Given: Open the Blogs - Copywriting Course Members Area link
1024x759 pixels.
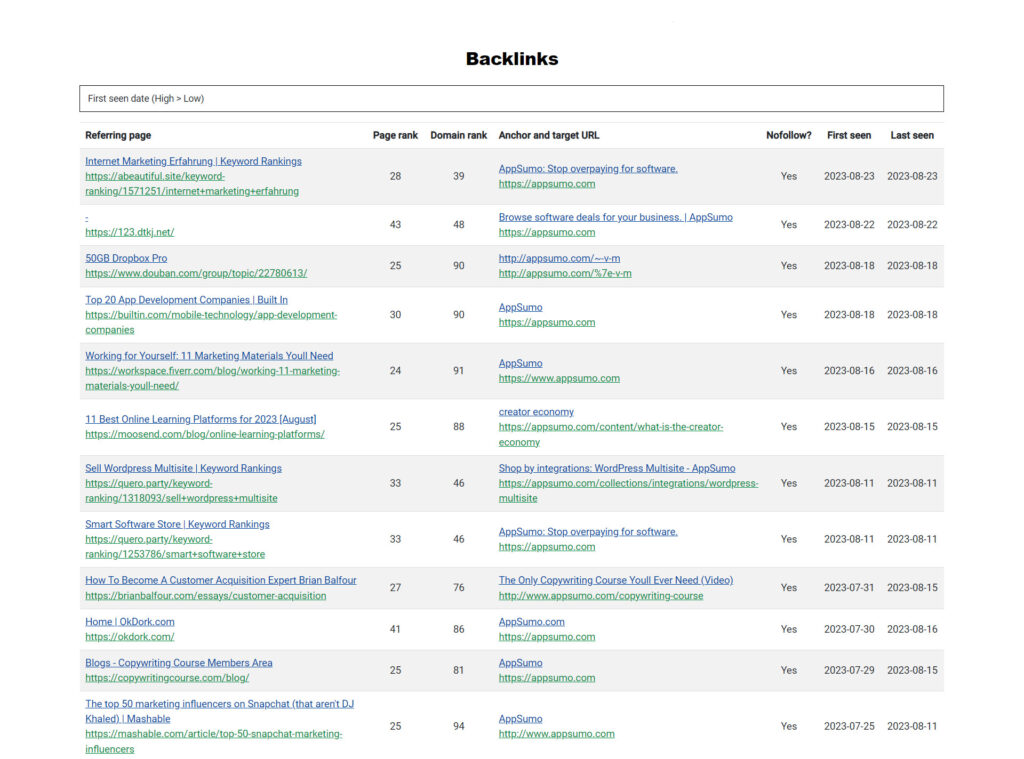Looking at the screenshot, I should [179, 662].
